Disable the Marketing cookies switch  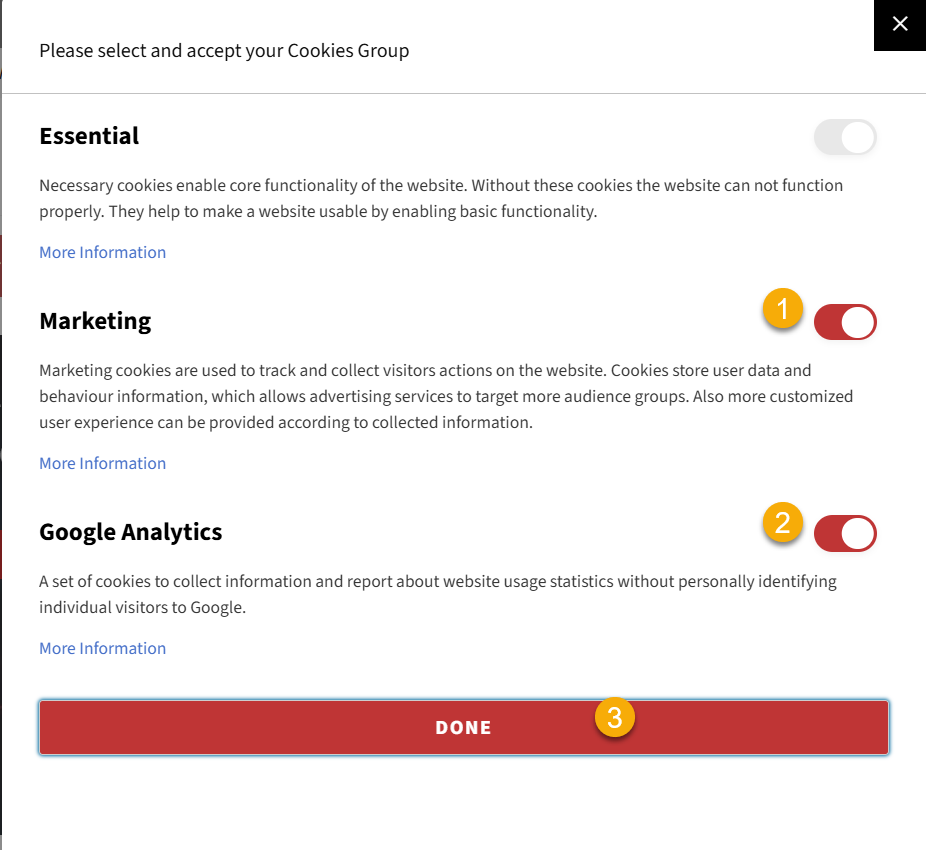point(845,323)
